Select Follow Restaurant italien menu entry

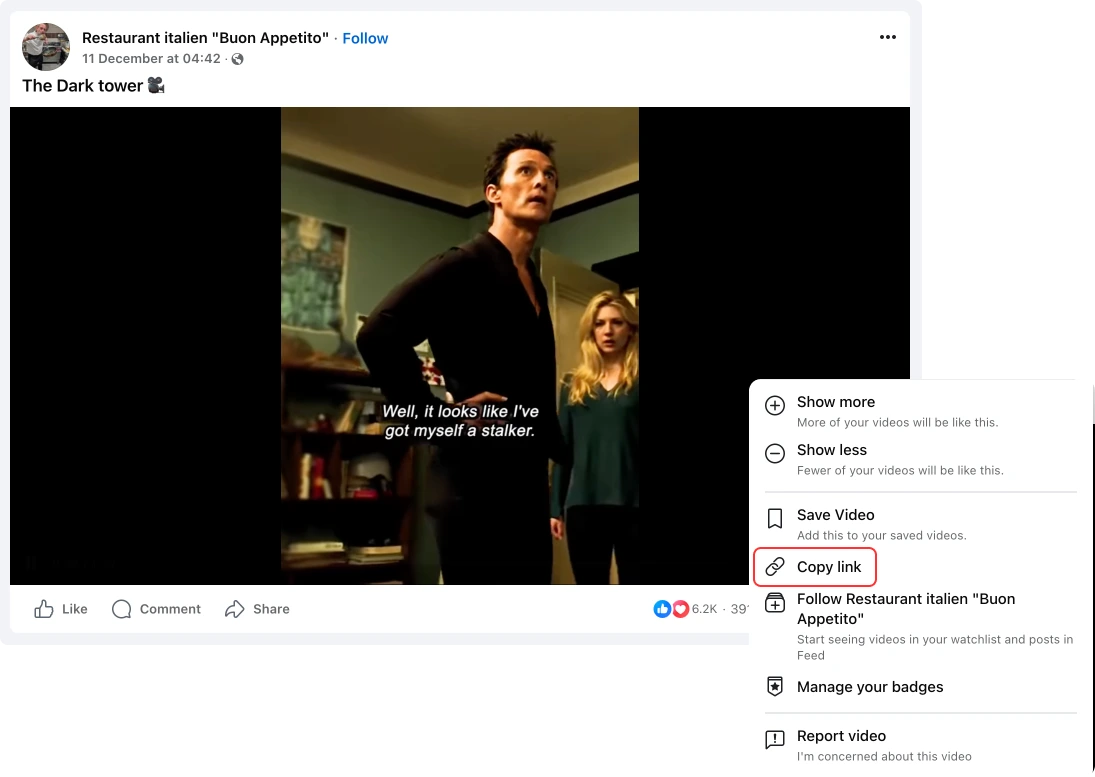click(x=920, y=626)
